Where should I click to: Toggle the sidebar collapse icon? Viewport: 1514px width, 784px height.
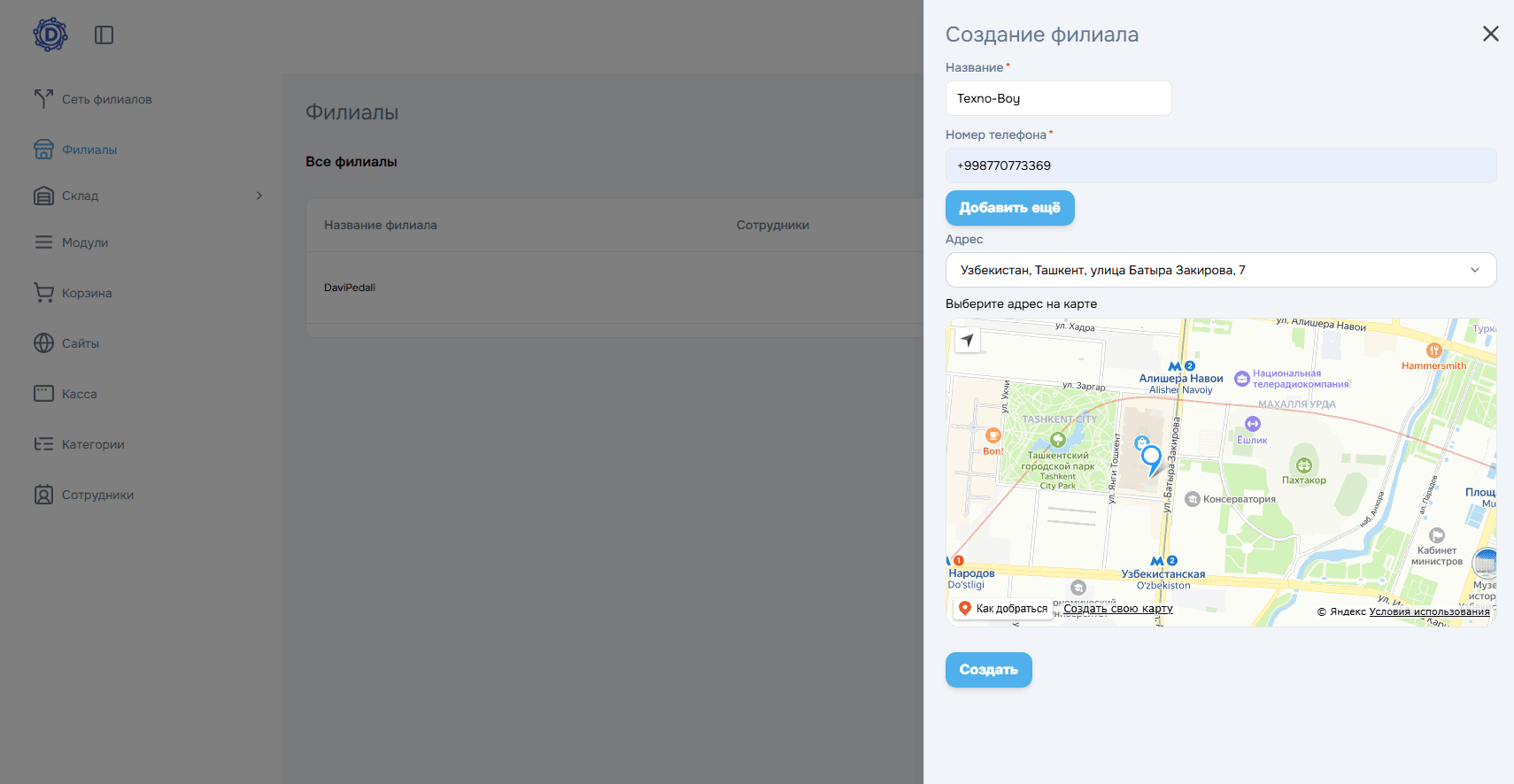click(104, 35)
